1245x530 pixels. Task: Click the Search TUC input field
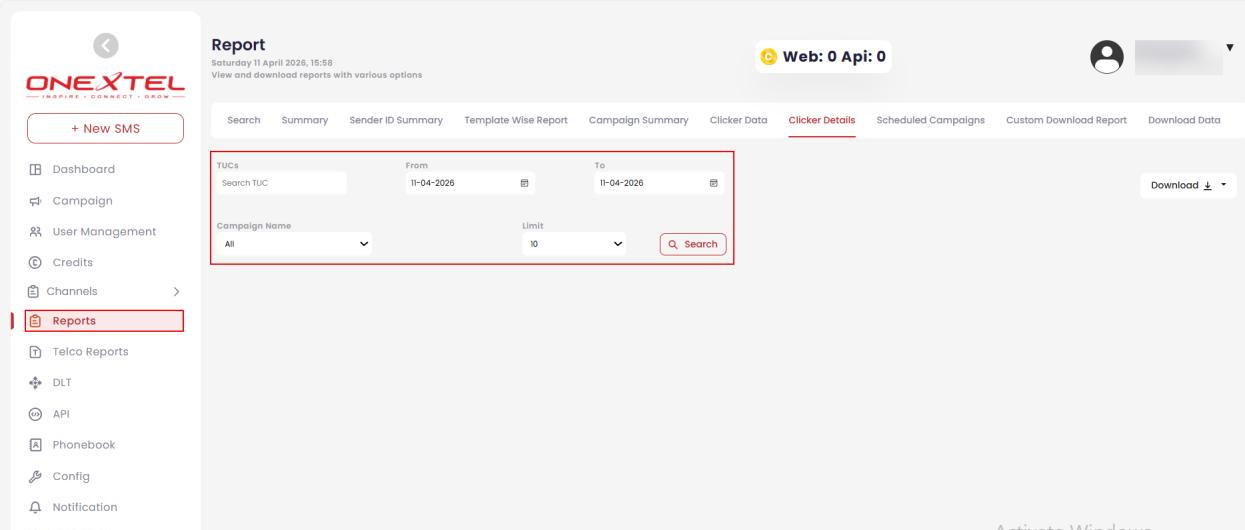tap(281, 183)
